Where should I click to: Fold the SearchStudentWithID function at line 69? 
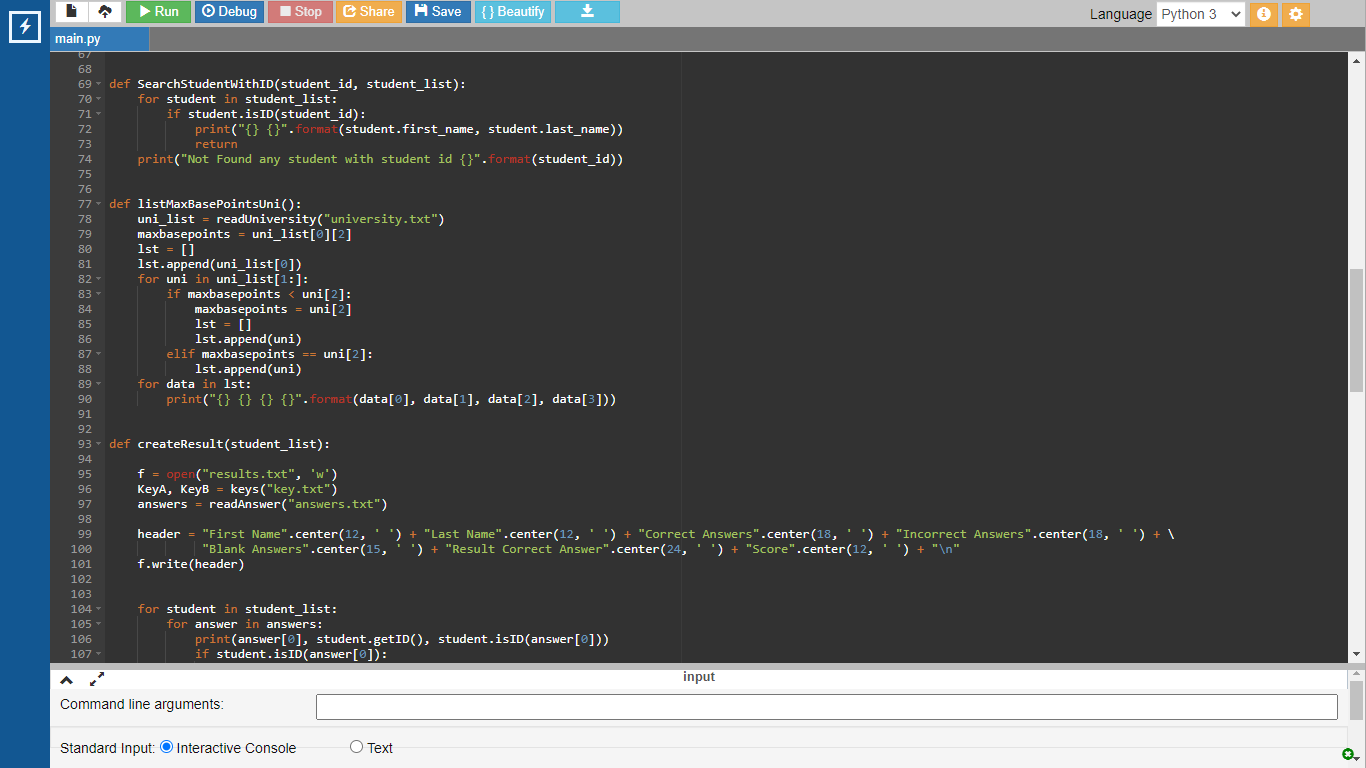click(98, 85)
